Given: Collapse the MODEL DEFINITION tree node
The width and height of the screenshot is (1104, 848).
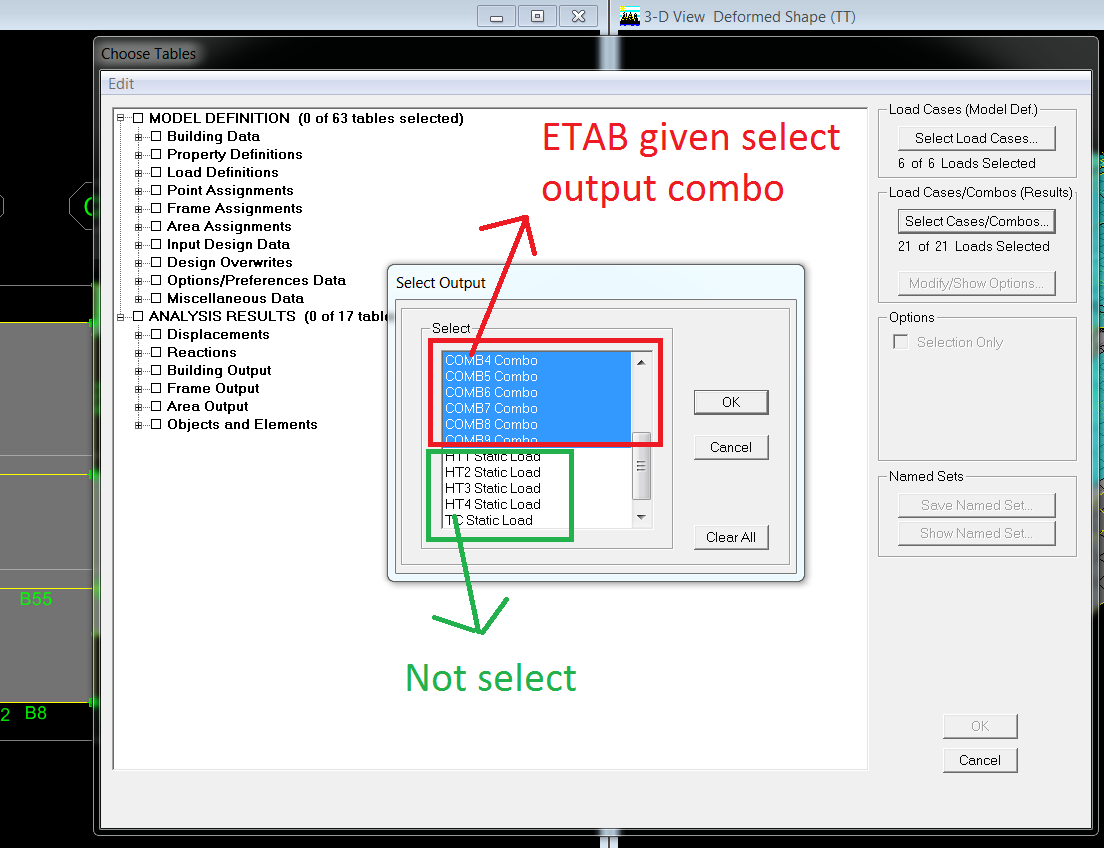Looking at the screenshot, I should click(x=121, y=118).
